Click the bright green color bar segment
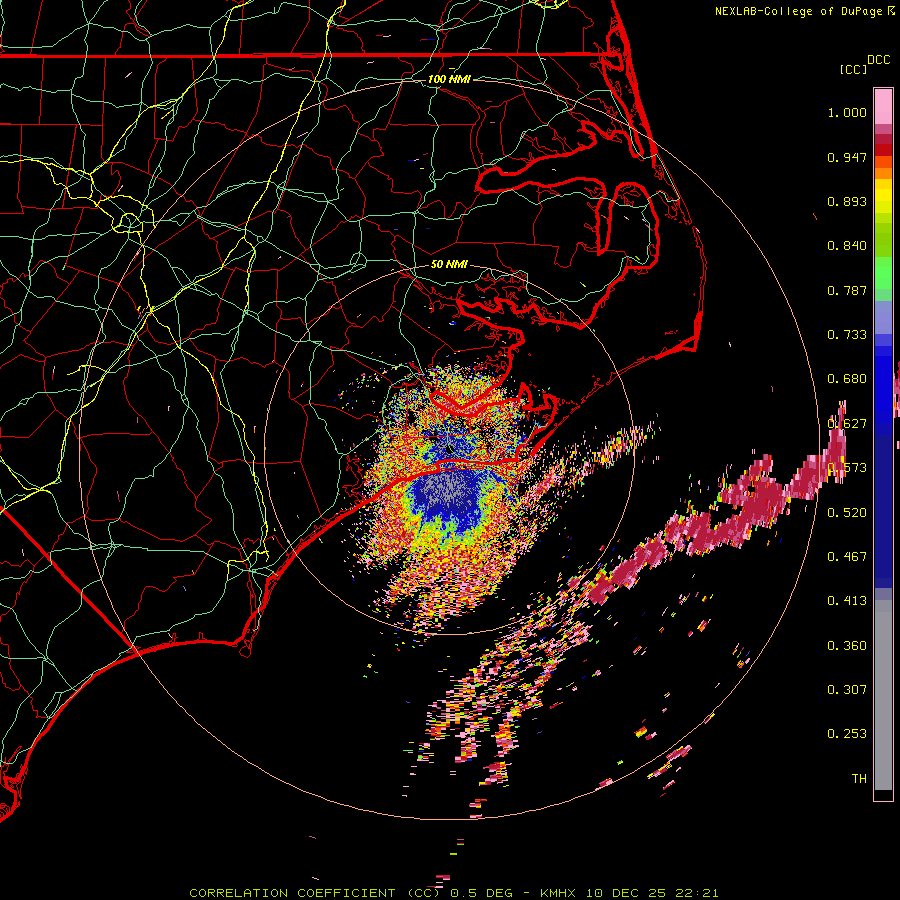Screen dimensions: 900x900 tap(883, 273)
